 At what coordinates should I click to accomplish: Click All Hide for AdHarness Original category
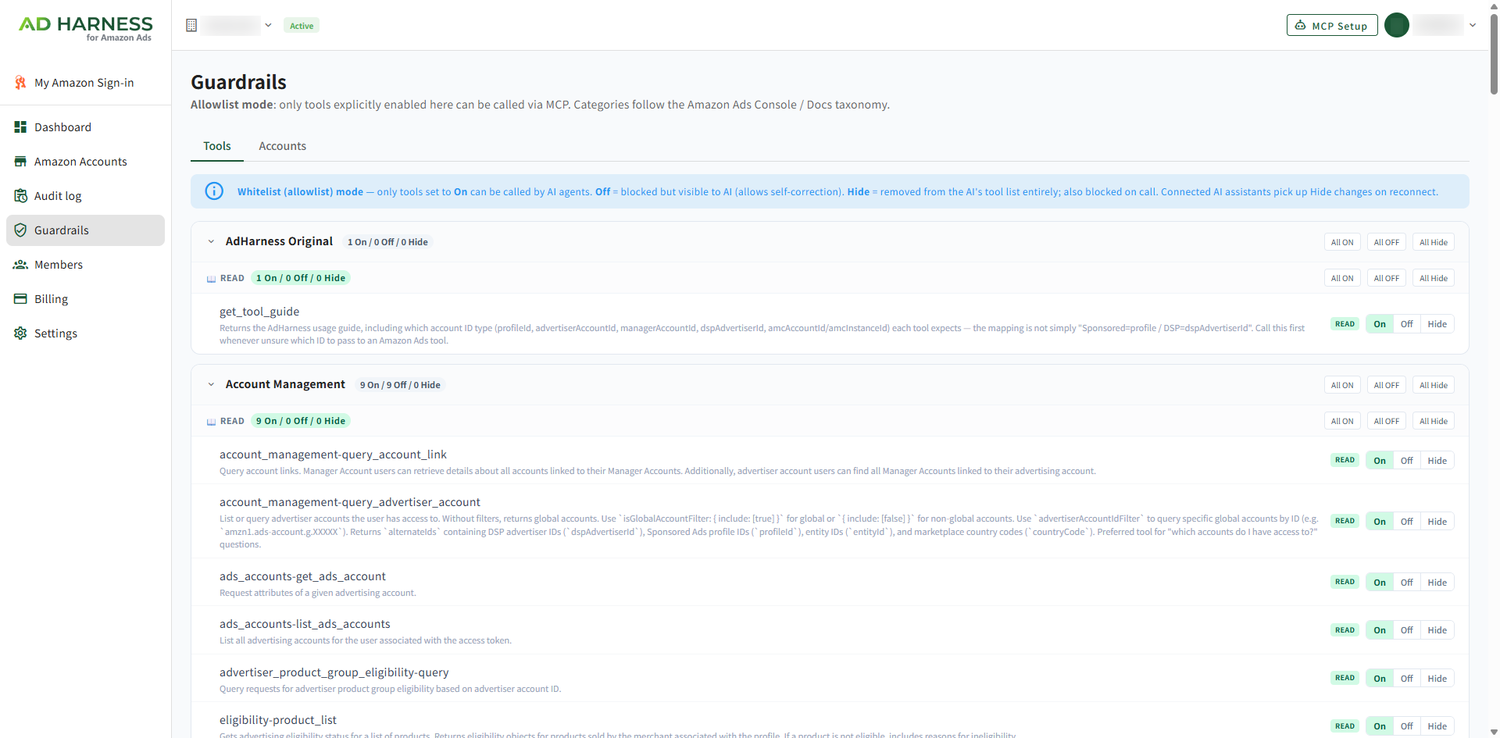[x=1433, y=242]
